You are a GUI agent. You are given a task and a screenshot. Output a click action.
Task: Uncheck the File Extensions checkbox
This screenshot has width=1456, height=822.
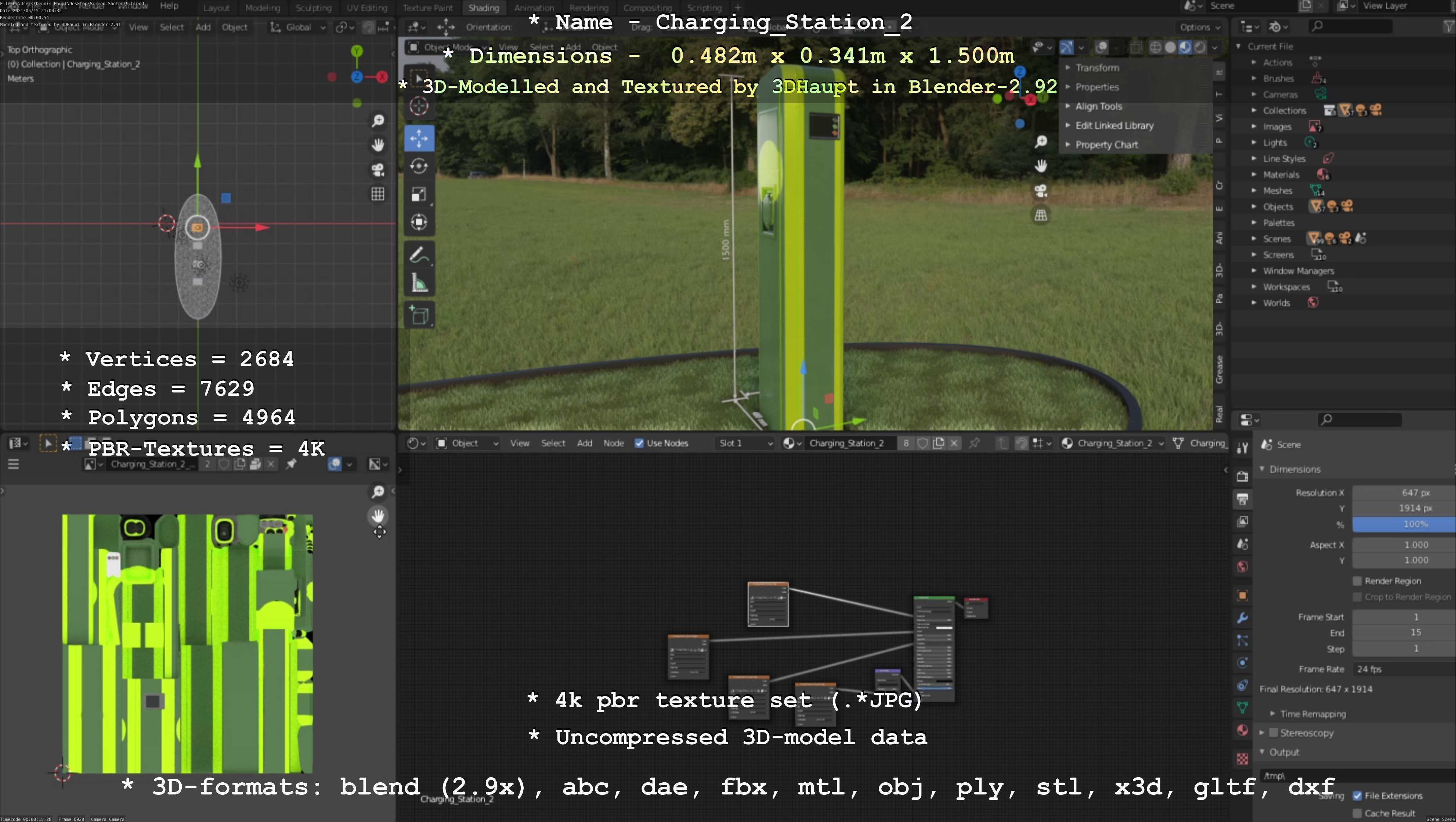[1357, 796]
